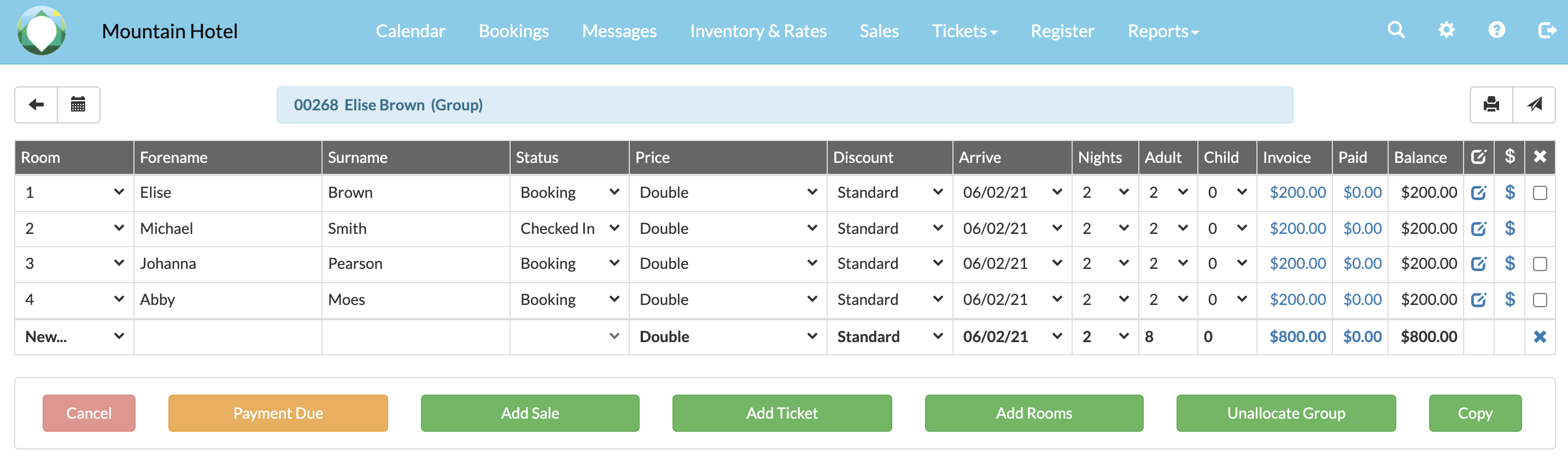Select Johanna Pearson's row checkbox
Screen dimensions: 1568x458
tap(1540, 264)
